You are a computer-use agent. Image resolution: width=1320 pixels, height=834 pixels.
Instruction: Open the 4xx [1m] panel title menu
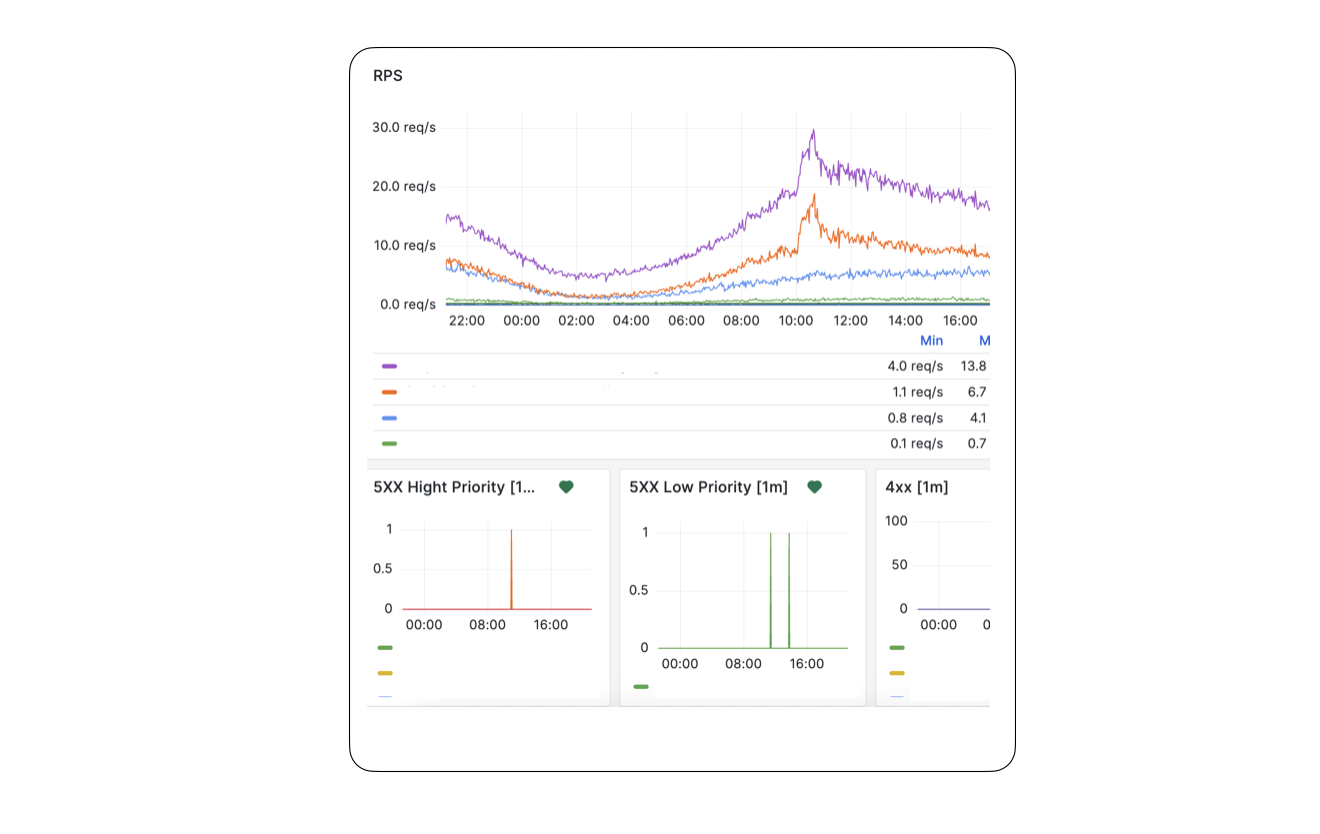pos(916,487)
